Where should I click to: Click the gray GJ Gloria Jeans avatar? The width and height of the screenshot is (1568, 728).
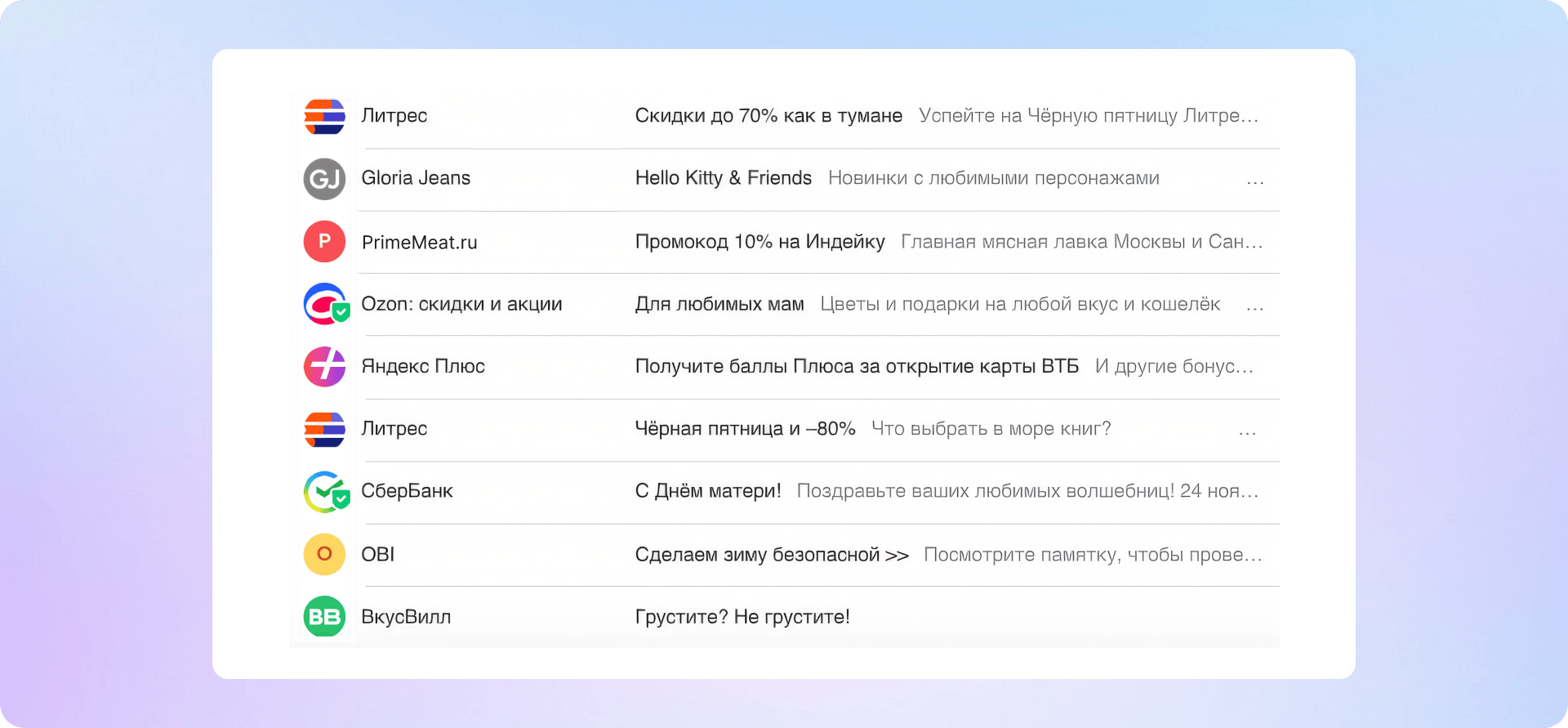[x=324, y=179]
